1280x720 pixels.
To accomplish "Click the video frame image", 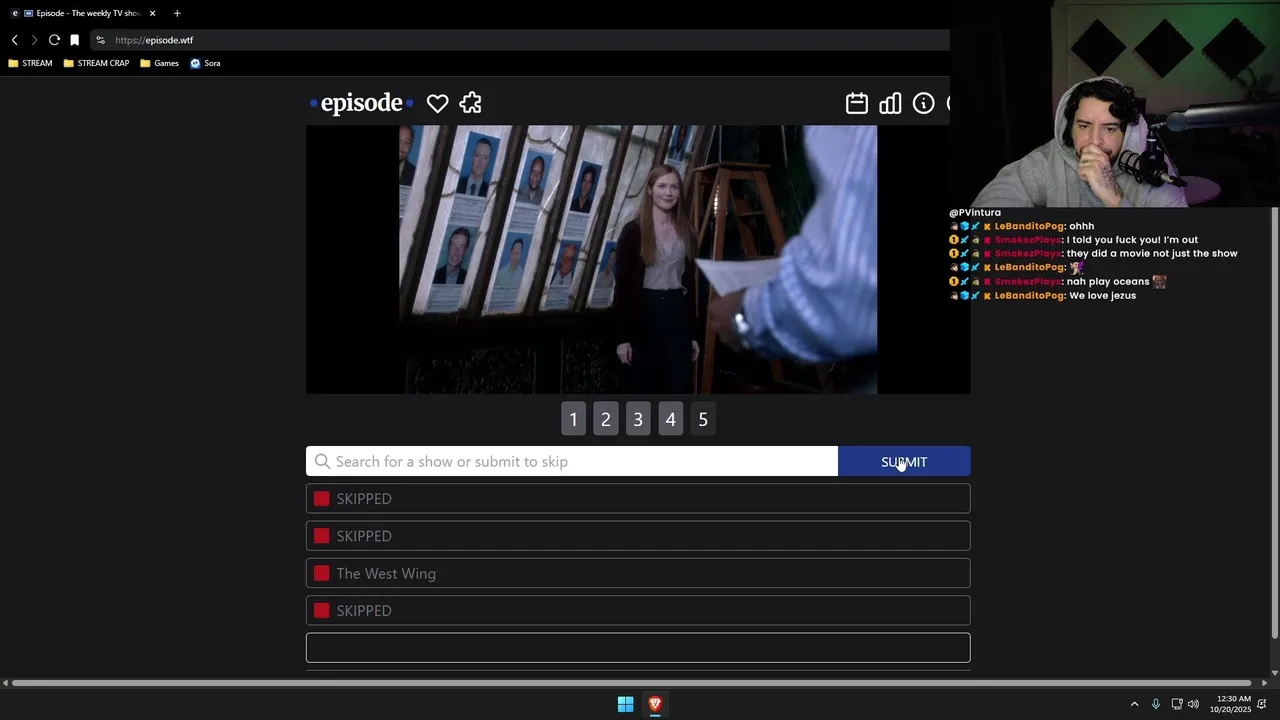I will click(x=638, y=259).
